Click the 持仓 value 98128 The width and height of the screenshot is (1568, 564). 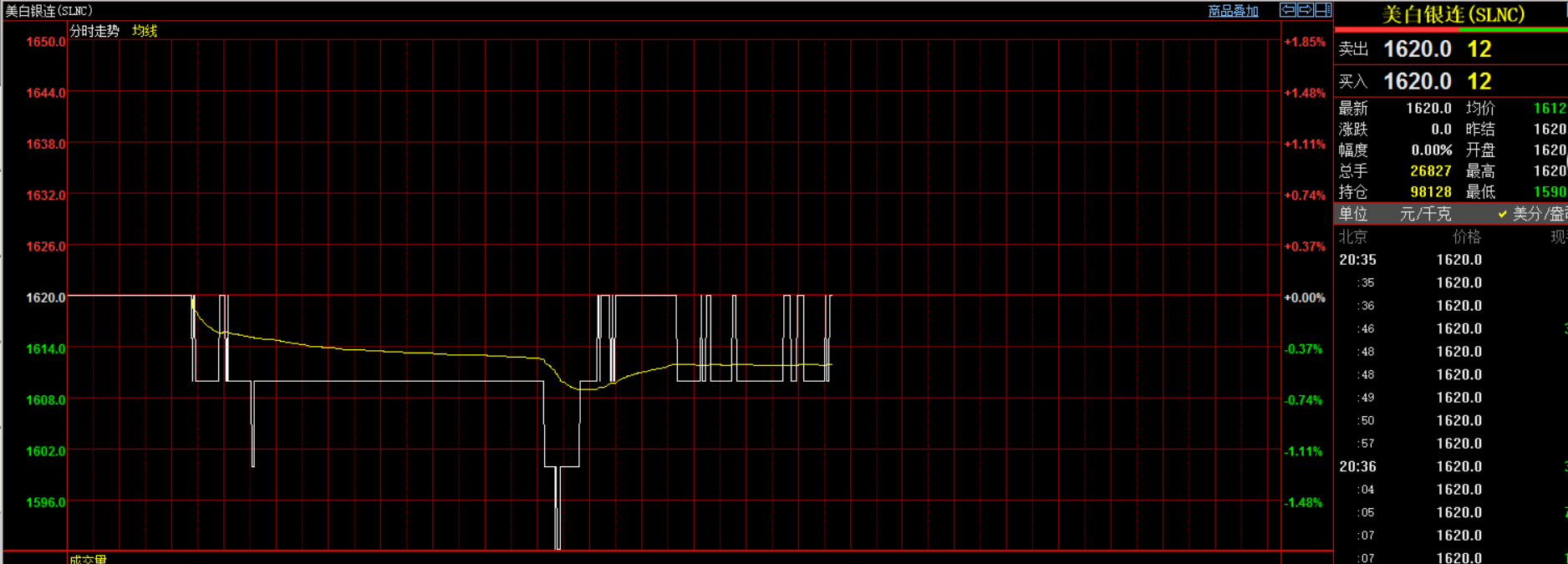pyautogui.click(x=1430, y=192)
